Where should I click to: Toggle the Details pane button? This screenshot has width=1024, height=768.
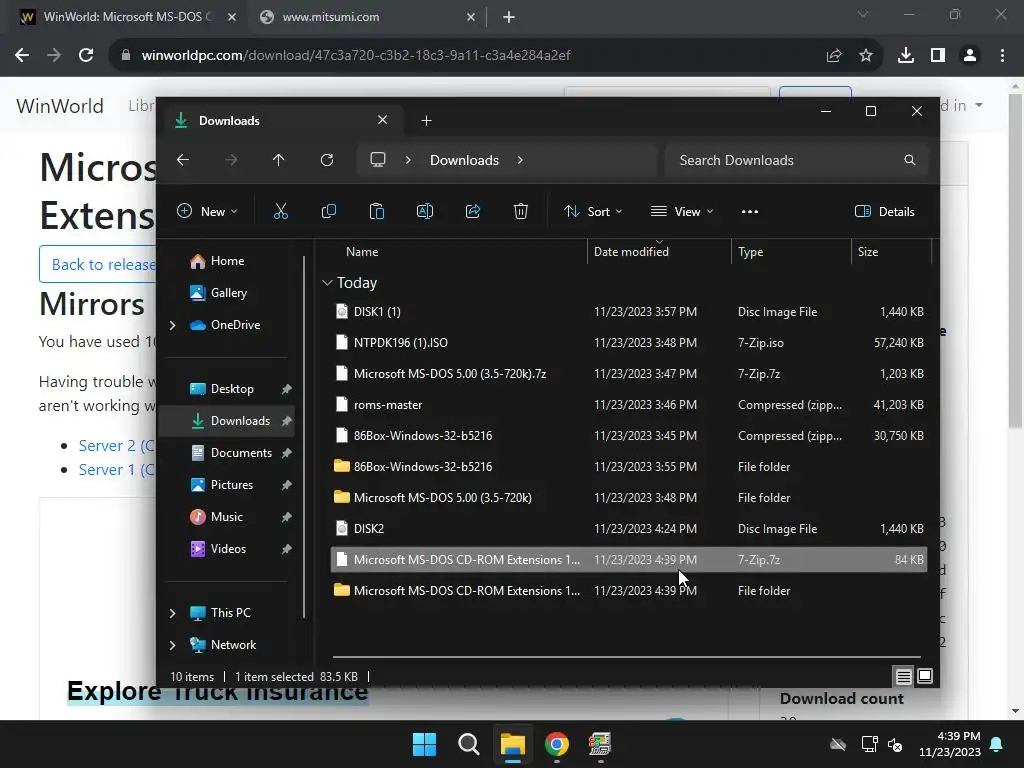(885, 212)
